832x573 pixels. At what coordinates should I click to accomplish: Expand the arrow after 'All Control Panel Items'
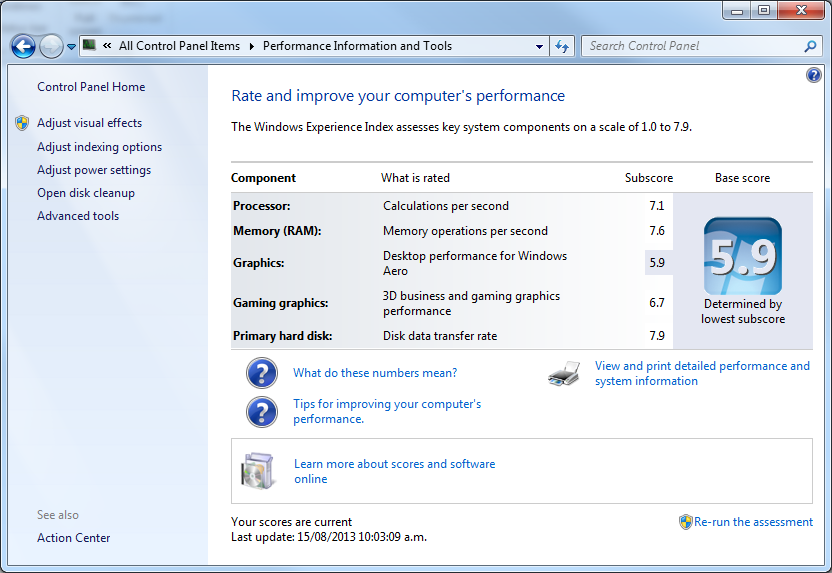tap(252, 46)
